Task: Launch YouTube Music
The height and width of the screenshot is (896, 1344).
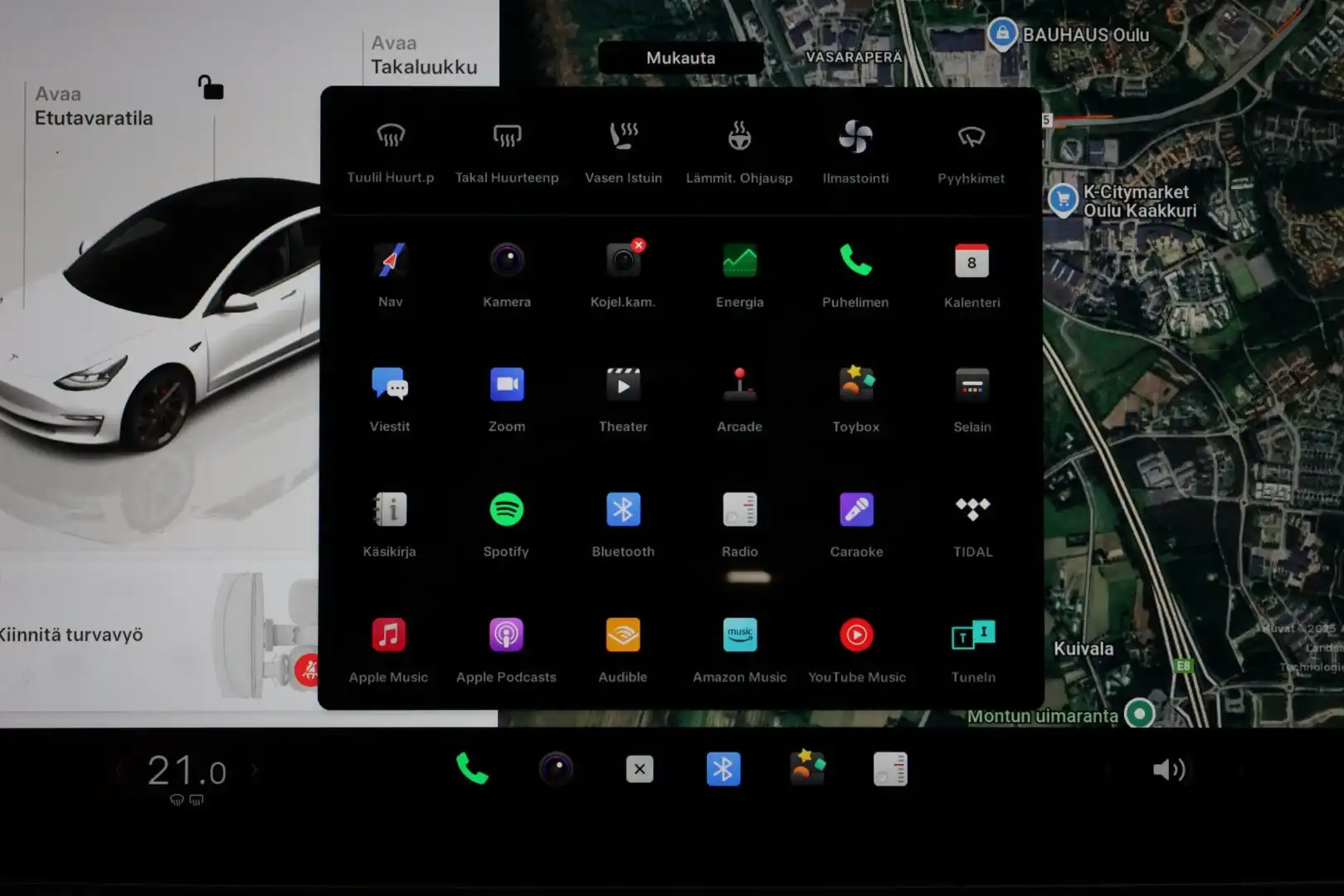Action: [856, 651]
